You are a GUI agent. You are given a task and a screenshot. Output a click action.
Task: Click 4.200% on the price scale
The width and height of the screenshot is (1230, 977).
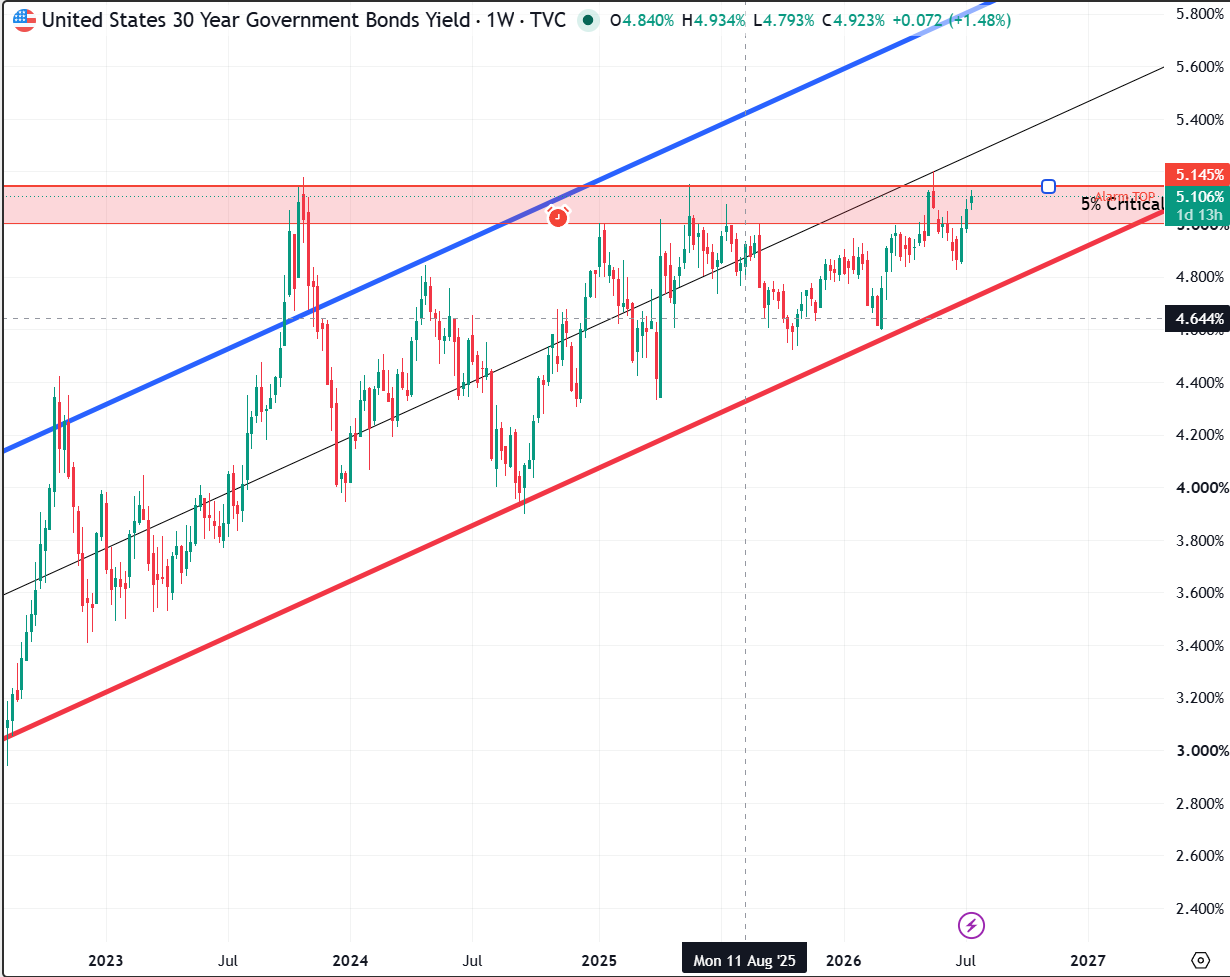(x=1200, y=435)
